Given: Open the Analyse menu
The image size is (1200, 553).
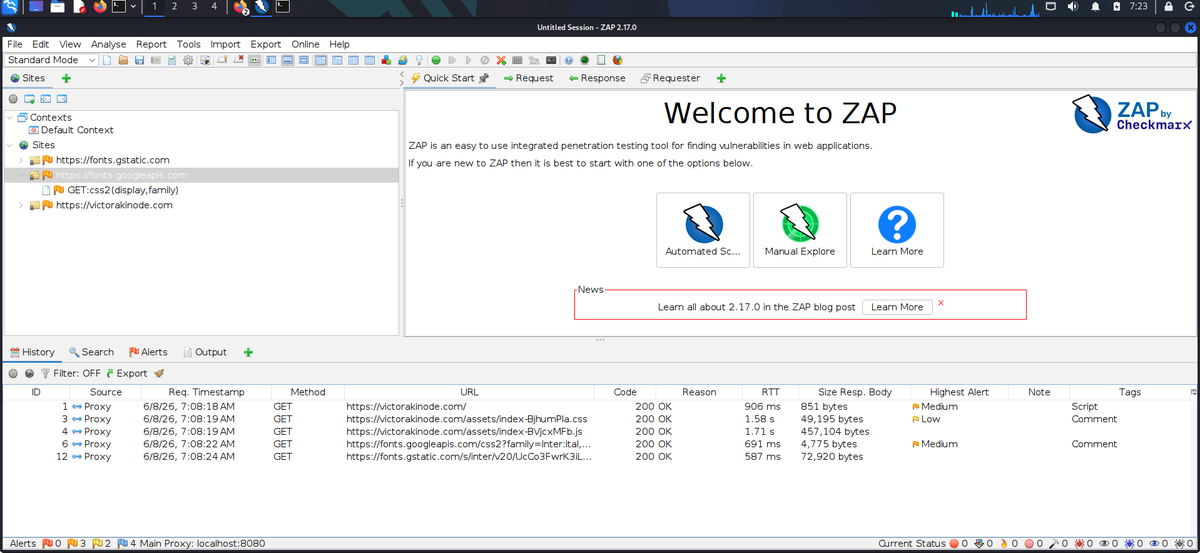Looking at the screenshot, I should [109, 44].
